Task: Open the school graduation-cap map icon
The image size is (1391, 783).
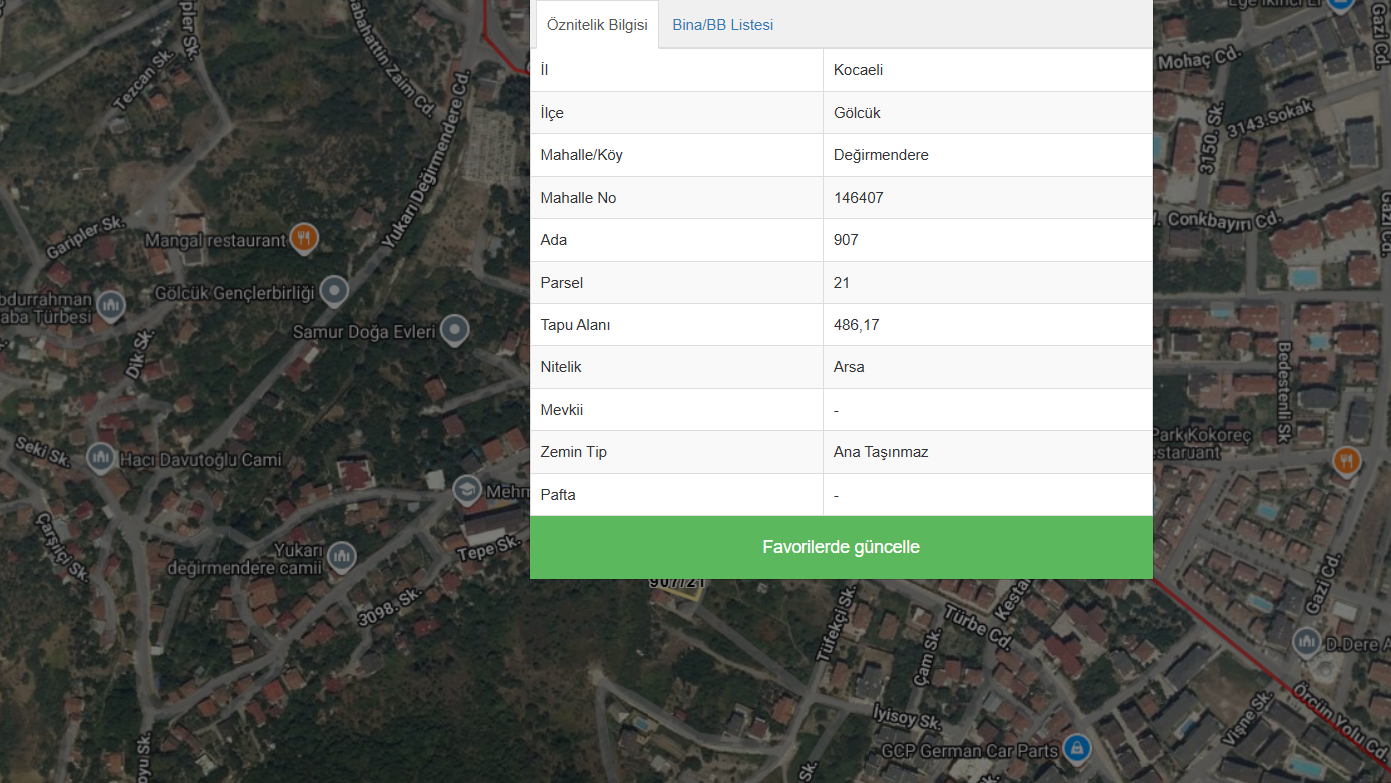Action: tap(466, 489)
